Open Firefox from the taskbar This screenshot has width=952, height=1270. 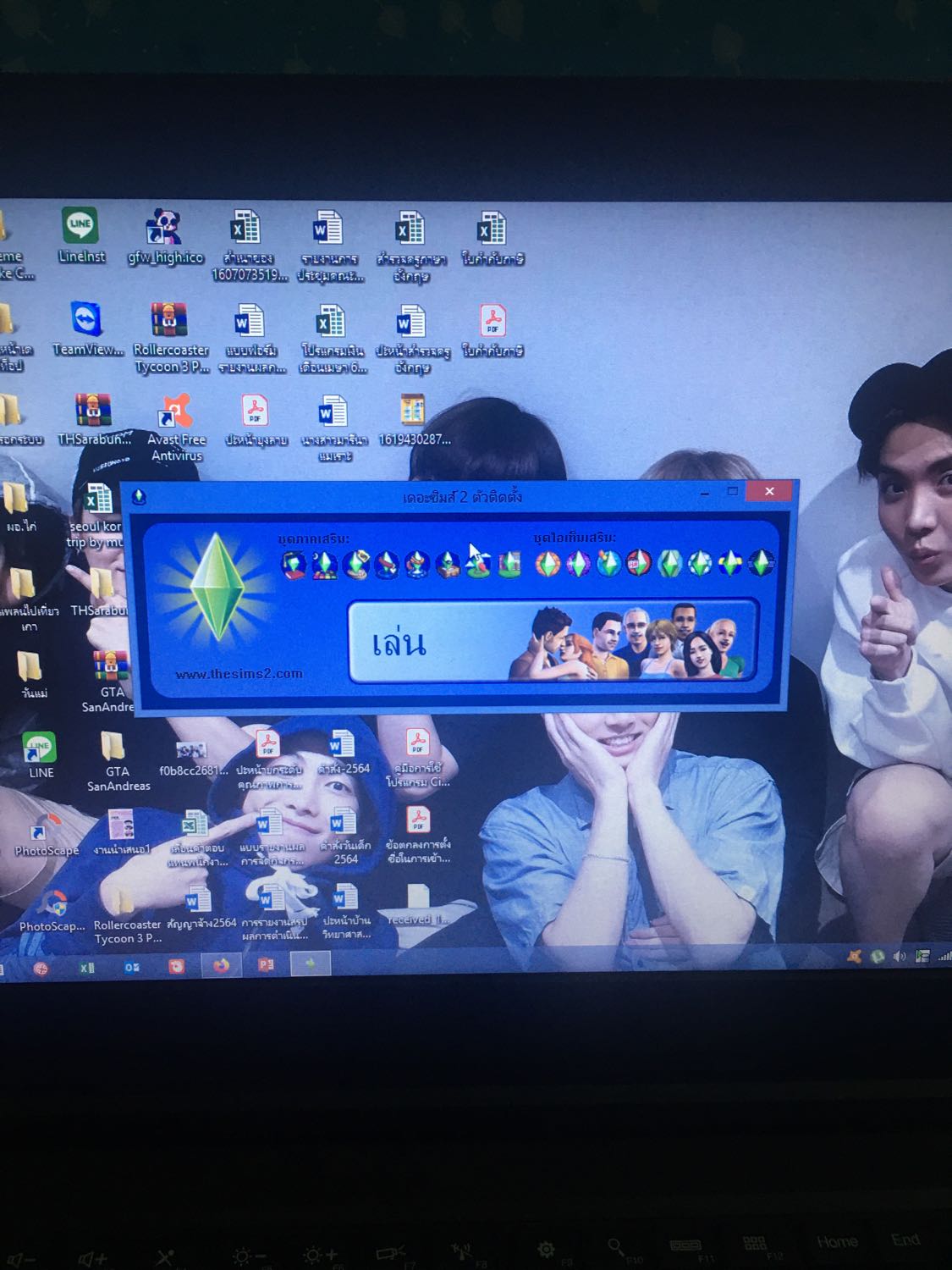pos(221,965)
